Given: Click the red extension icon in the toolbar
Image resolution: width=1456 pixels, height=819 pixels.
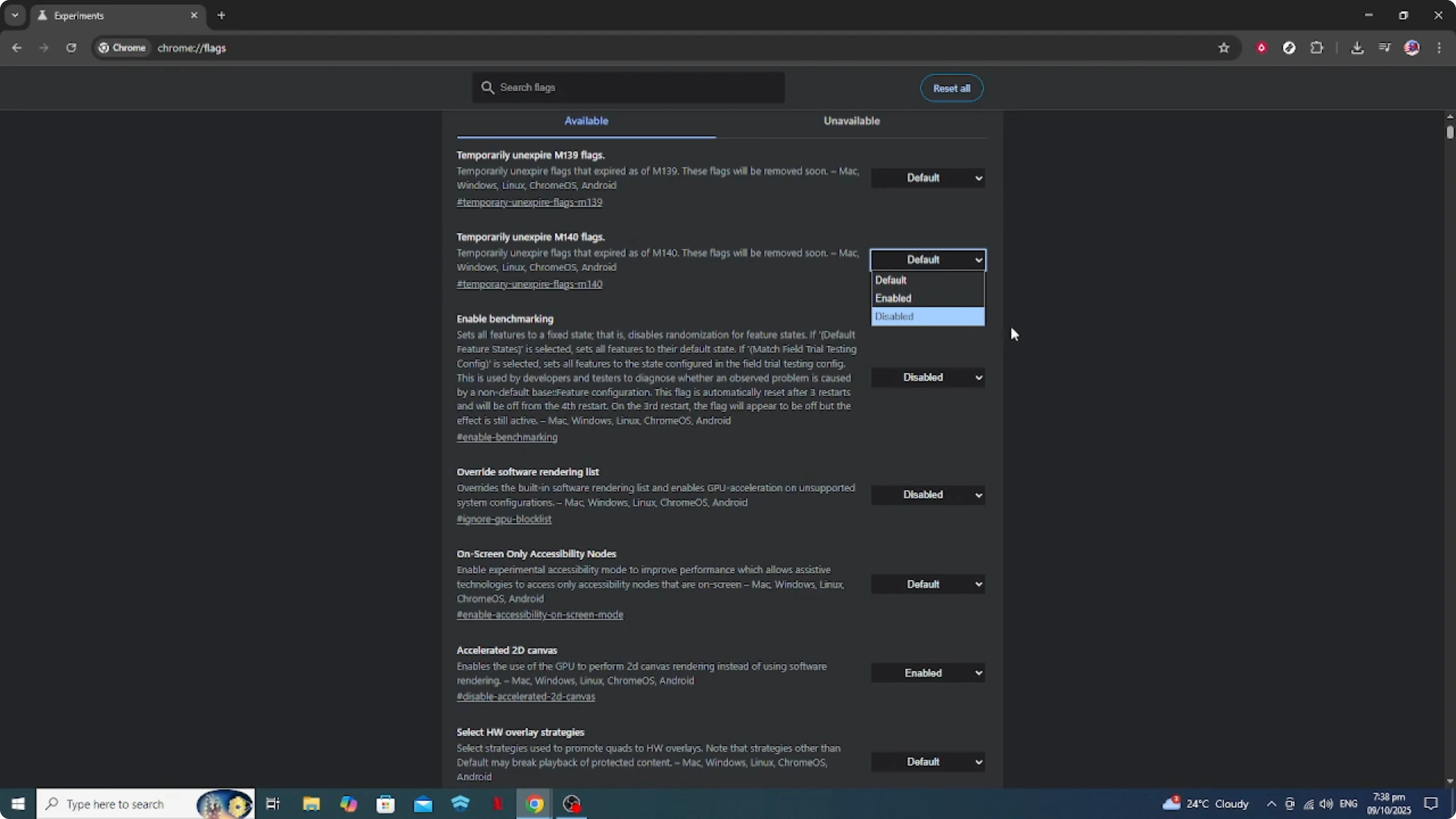Looking at the screenshot, I should click(1262, 48).
